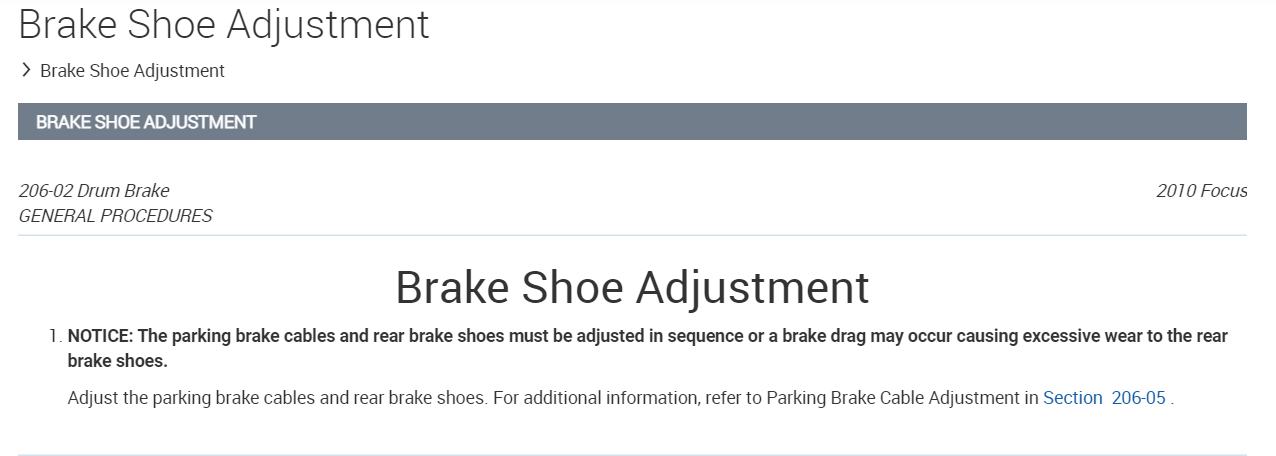Click the step number 1
Screen dimensions: 1276x456
(x=55, y=336)
